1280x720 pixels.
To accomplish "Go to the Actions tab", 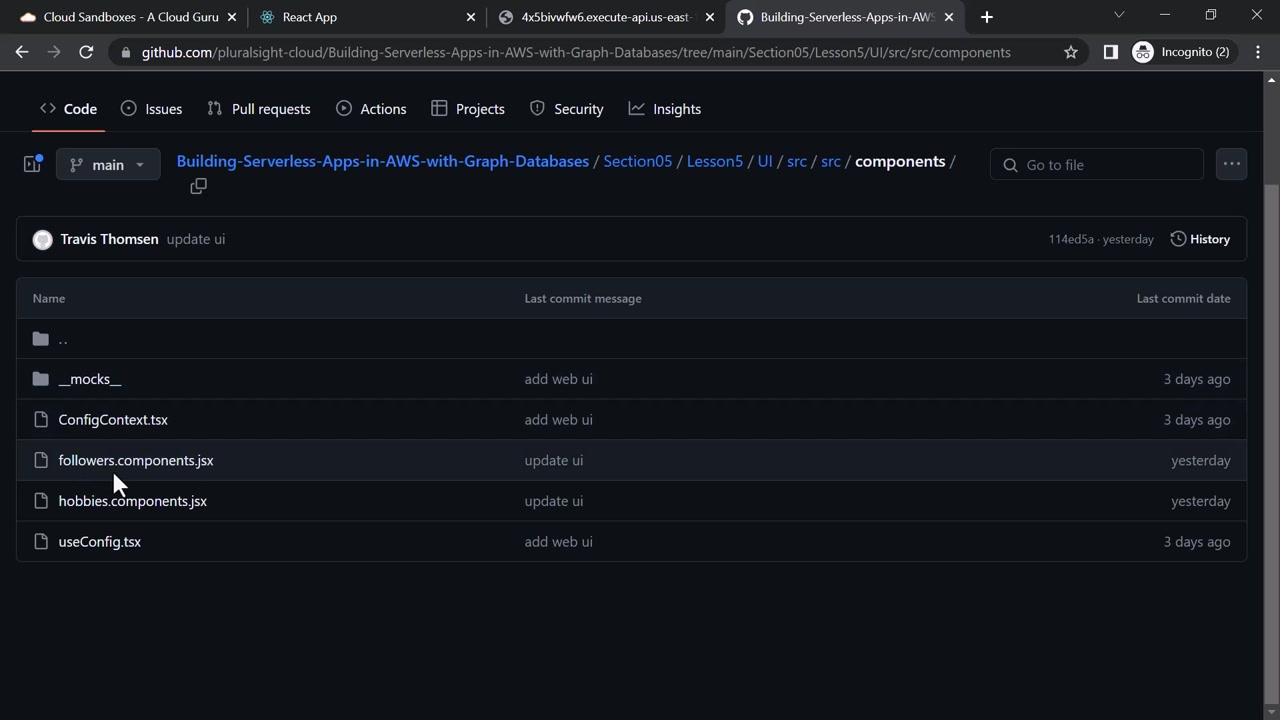I will coord(371,109).
